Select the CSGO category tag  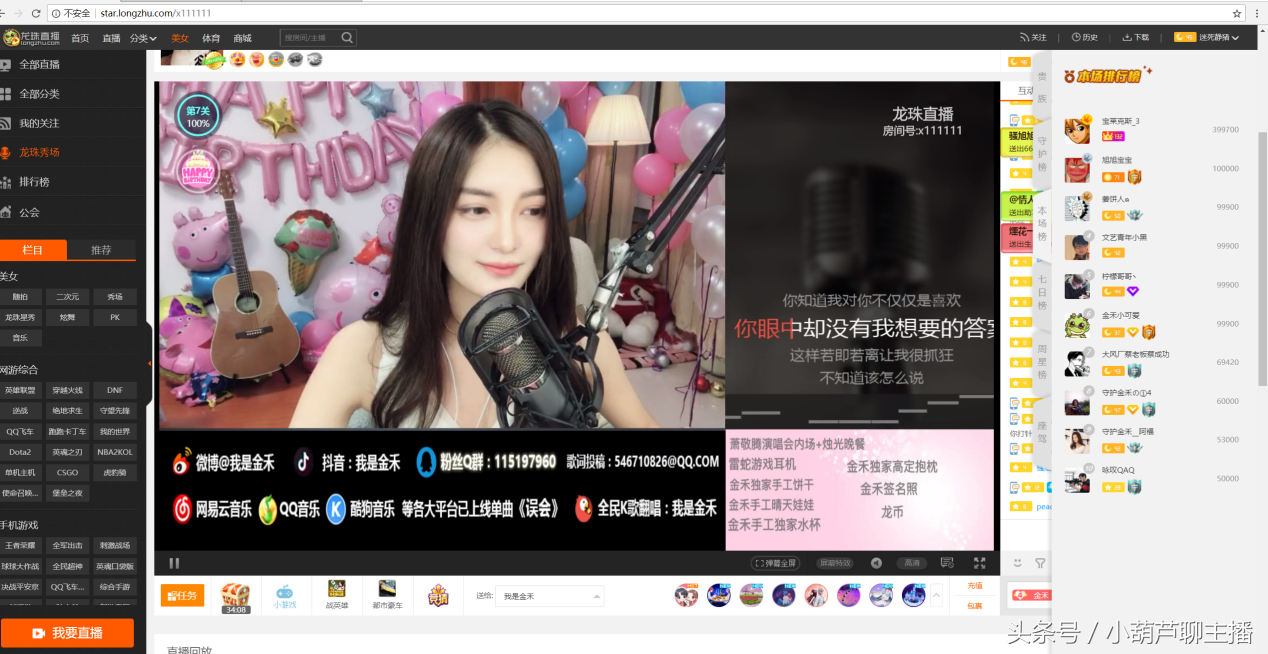67,473
